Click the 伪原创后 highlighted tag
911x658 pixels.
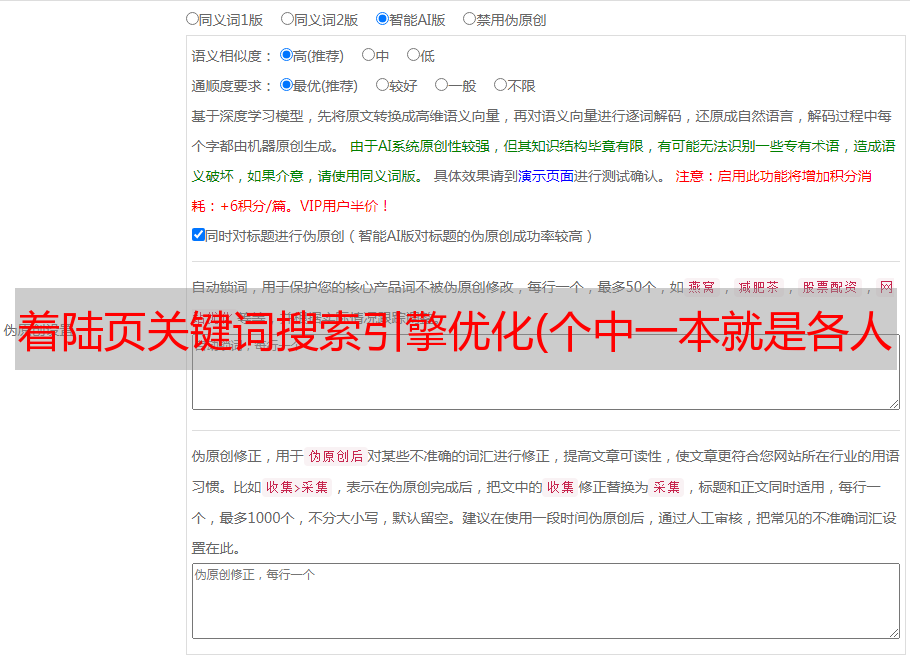point(336,456)
